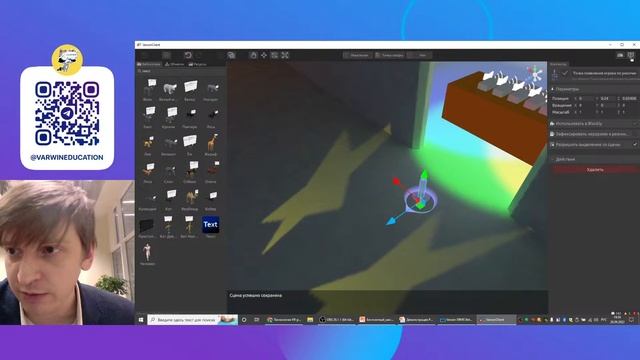The width and height of the screenshot is (640, 360).
Task: Open the third tab in the left panel
Action: click(x=198, y=64)
